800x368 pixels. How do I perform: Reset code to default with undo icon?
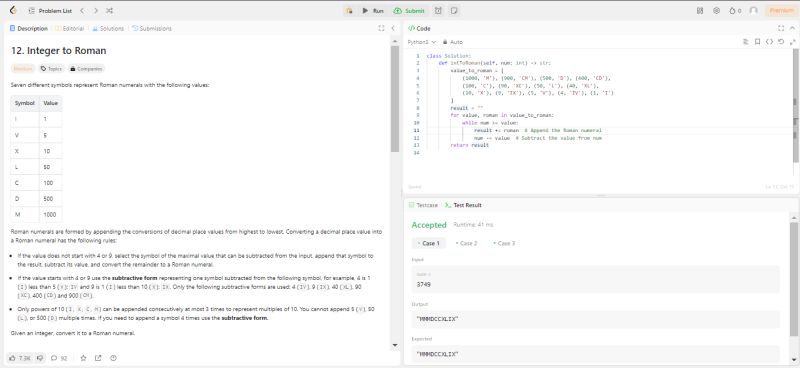point(781,42)
